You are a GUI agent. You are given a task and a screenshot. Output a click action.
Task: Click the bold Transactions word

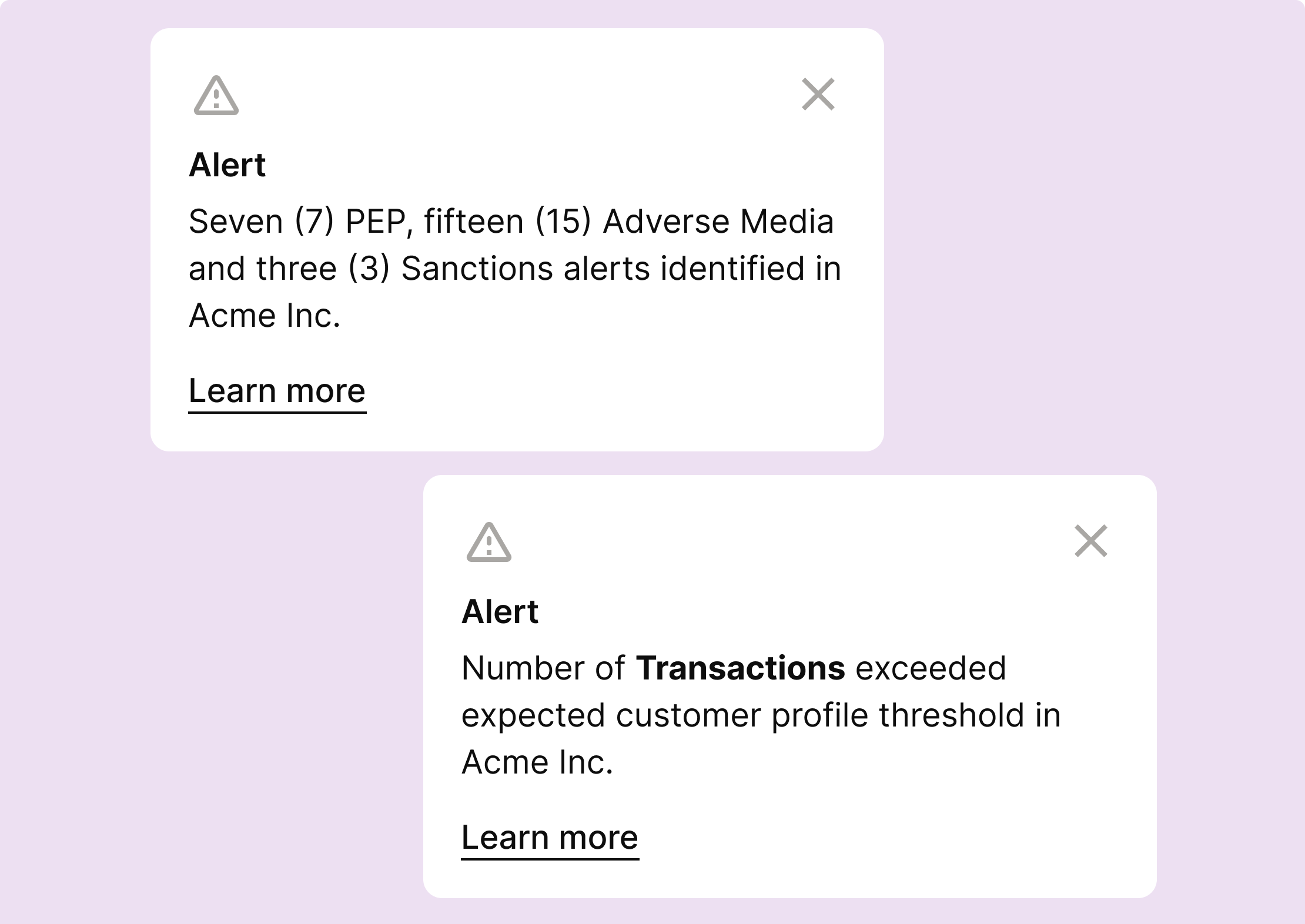pyautogui.click(x=741, y=668)
